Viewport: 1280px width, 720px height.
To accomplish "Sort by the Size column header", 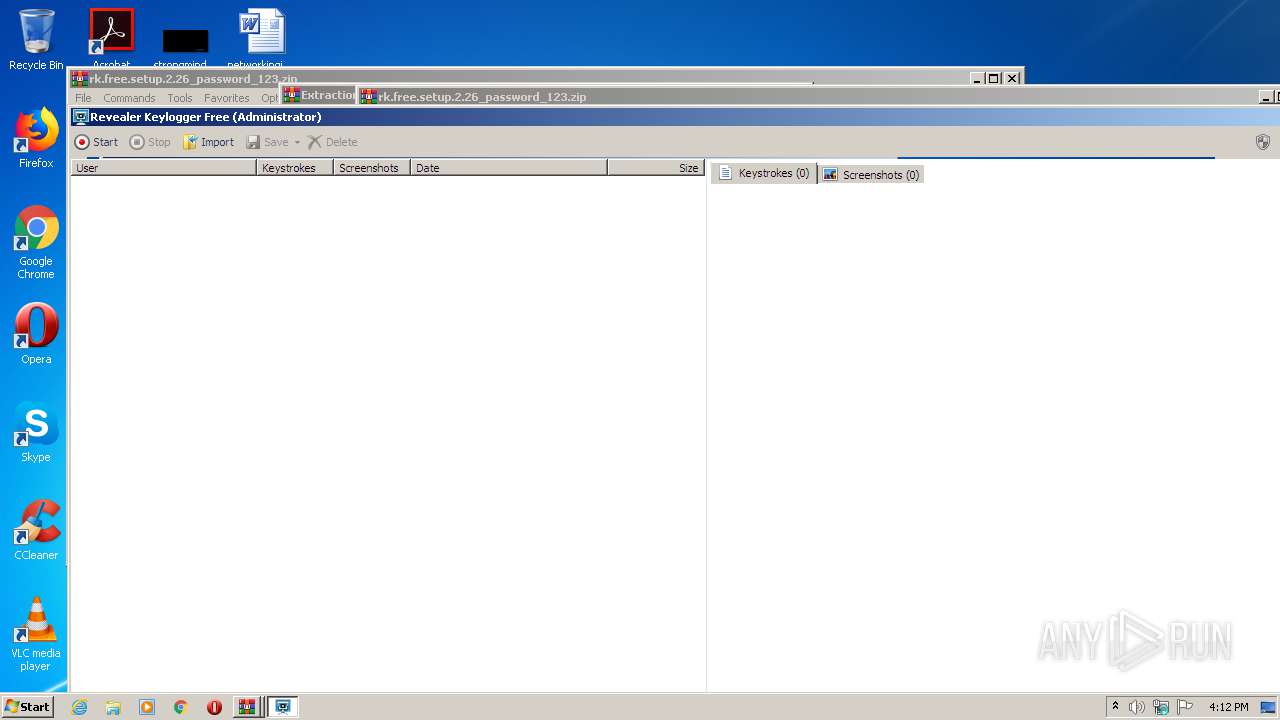I will [655, 168].
